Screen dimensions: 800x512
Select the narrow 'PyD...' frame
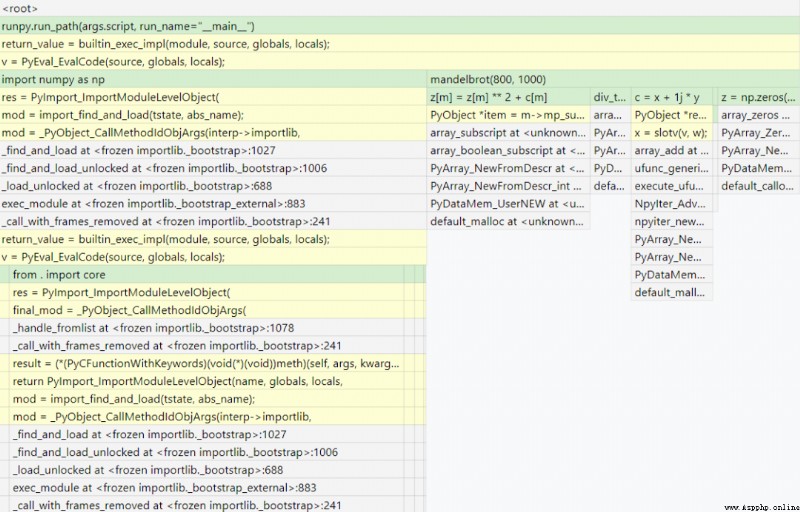click(x=610, y=168)
